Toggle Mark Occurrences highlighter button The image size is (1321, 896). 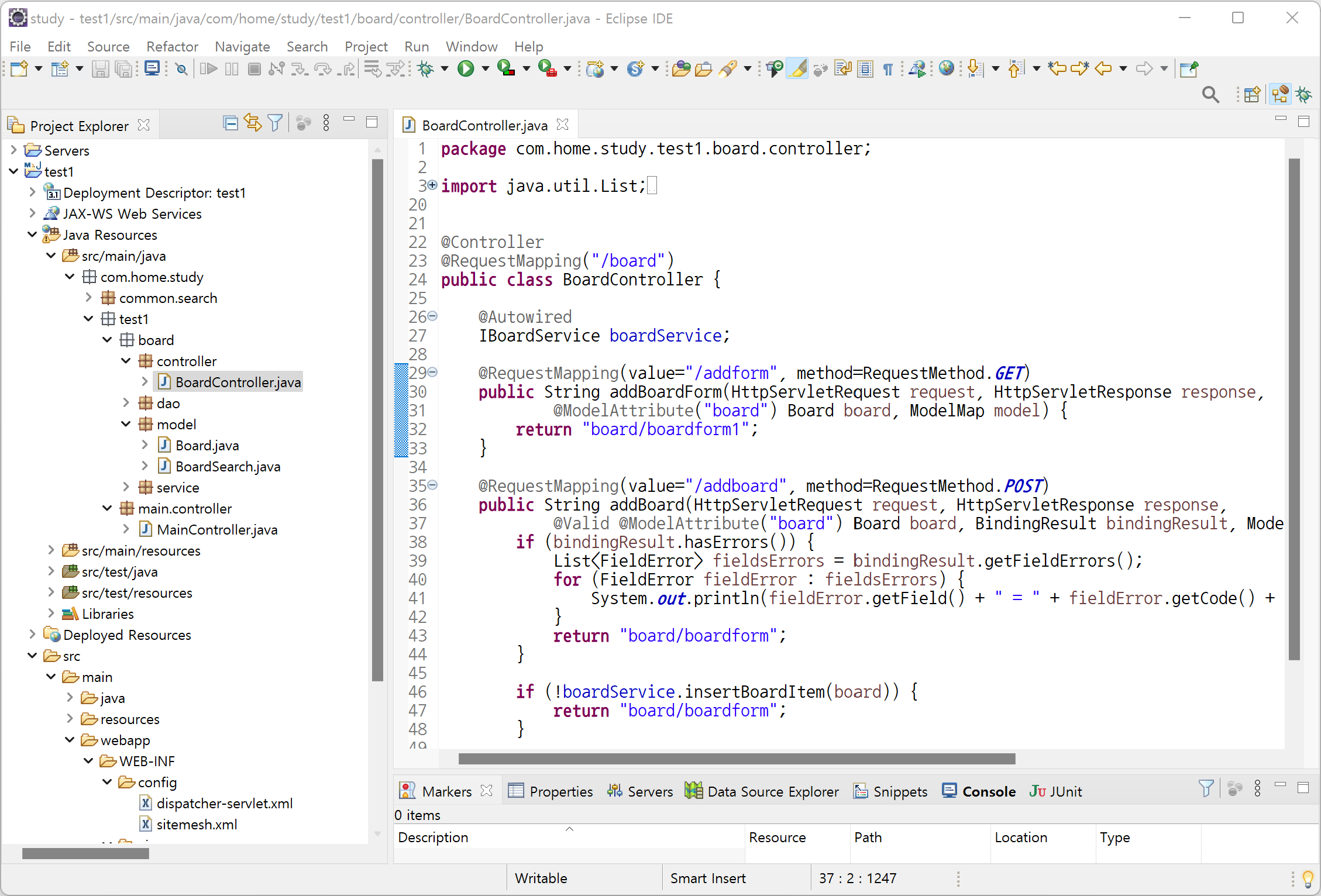tap(797, 69)
